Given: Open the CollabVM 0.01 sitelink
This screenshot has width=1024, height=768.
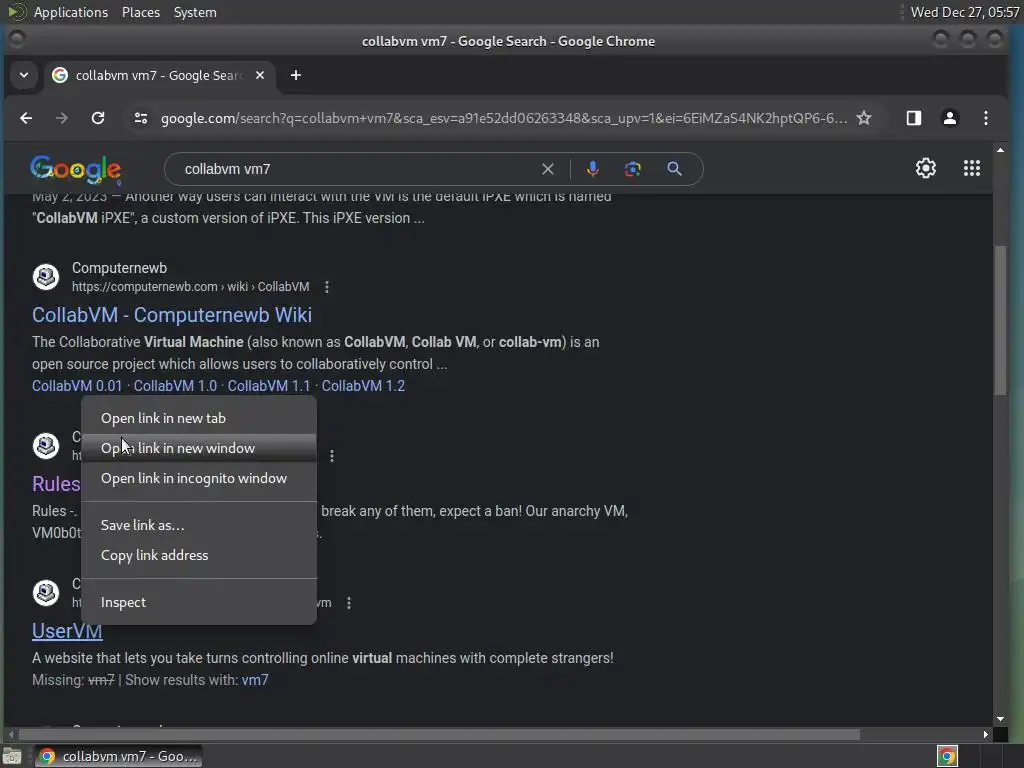Looking at the screenshot, I should click(x=77, y=386).
